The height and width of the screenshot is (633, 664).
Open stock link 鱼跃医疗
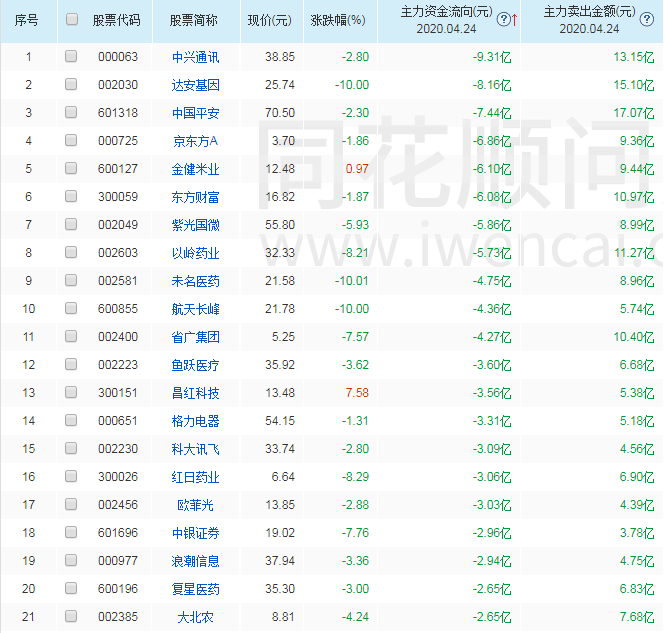pyautogui.click(x=196, y=365)
